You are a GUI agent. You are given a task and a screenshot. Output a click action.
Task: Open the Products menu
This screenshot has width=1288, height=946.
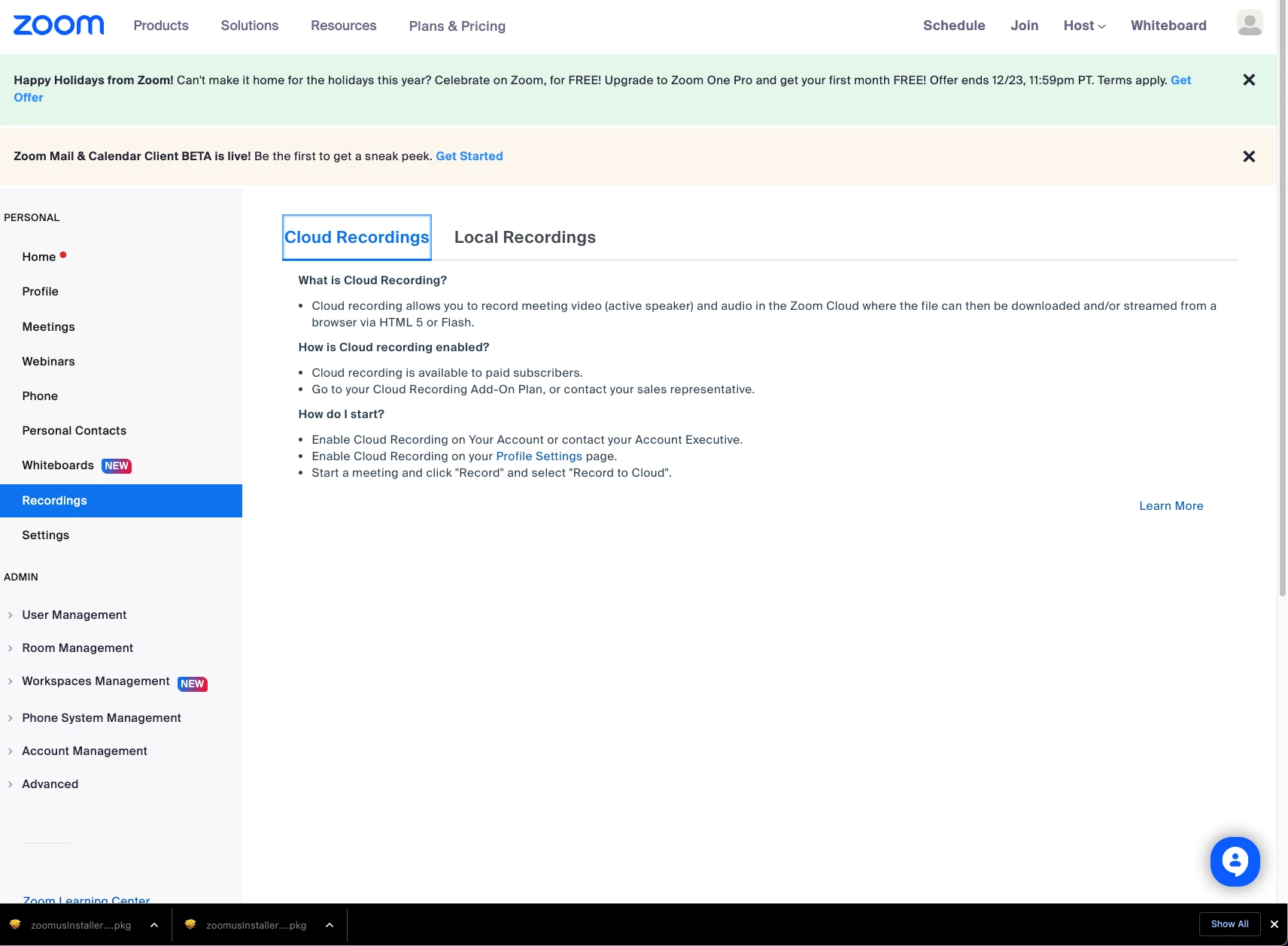click(161, 26)
